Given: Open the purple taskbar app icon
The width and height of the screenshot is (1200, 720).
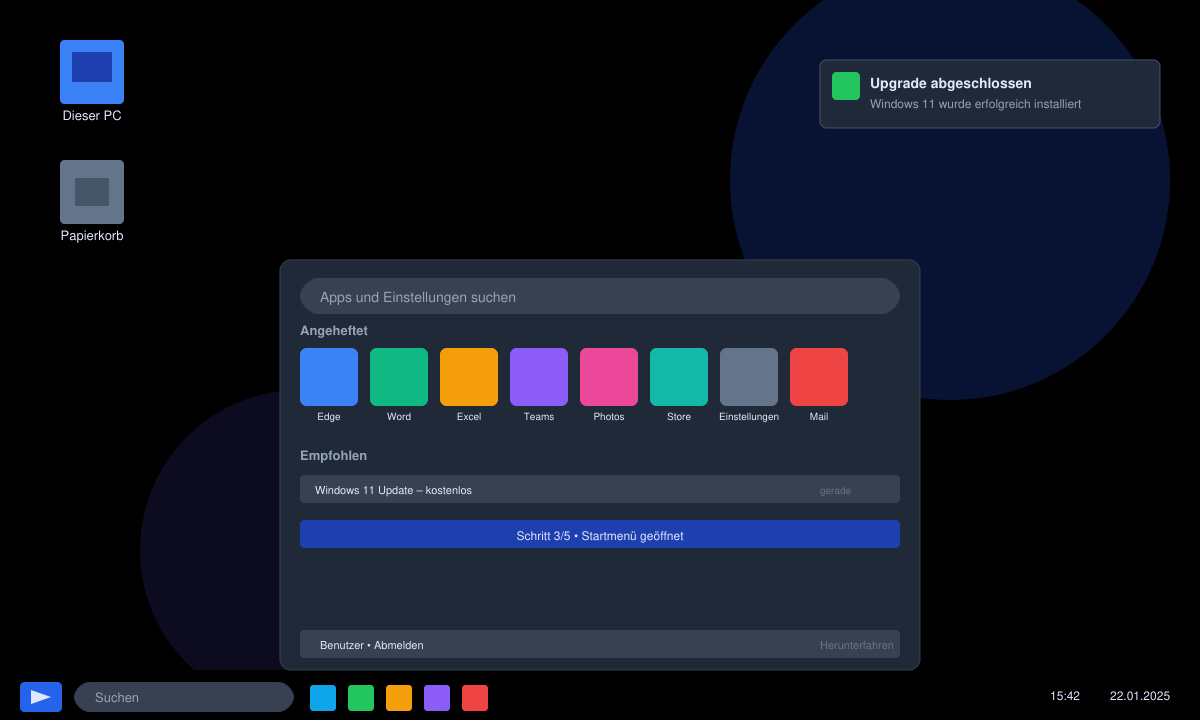Looking at the screenshot, I should click(437, 698).
